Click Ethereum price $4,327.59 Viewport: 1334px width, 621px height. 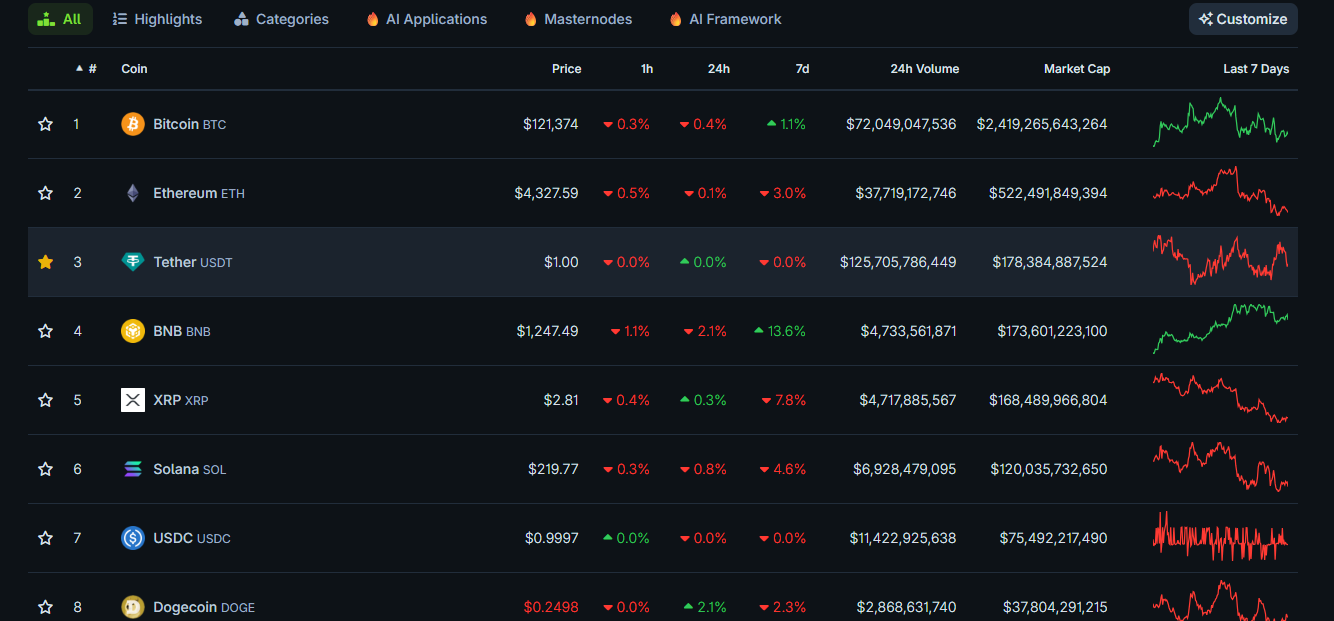coord(546,193)
